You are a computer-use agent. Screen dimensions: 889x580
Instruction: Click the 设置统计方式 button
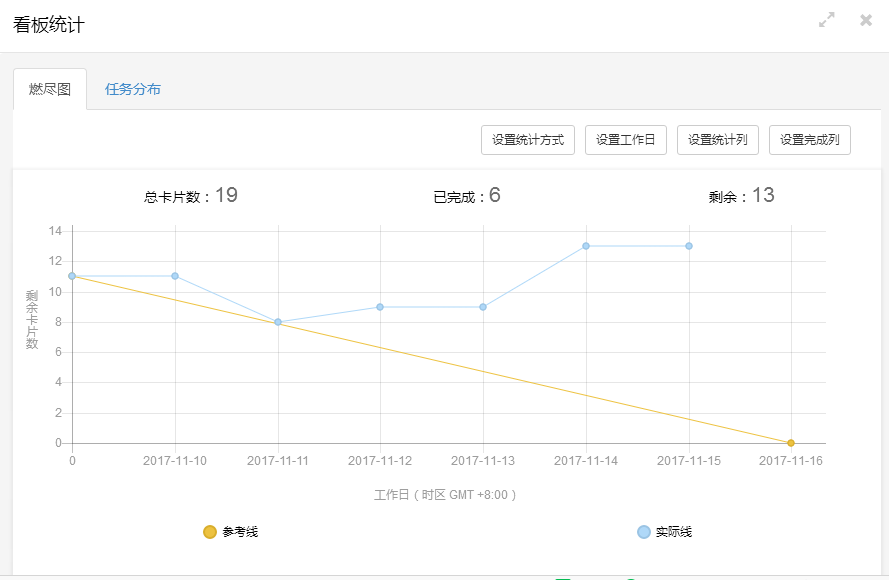click(x=528, y=139)
